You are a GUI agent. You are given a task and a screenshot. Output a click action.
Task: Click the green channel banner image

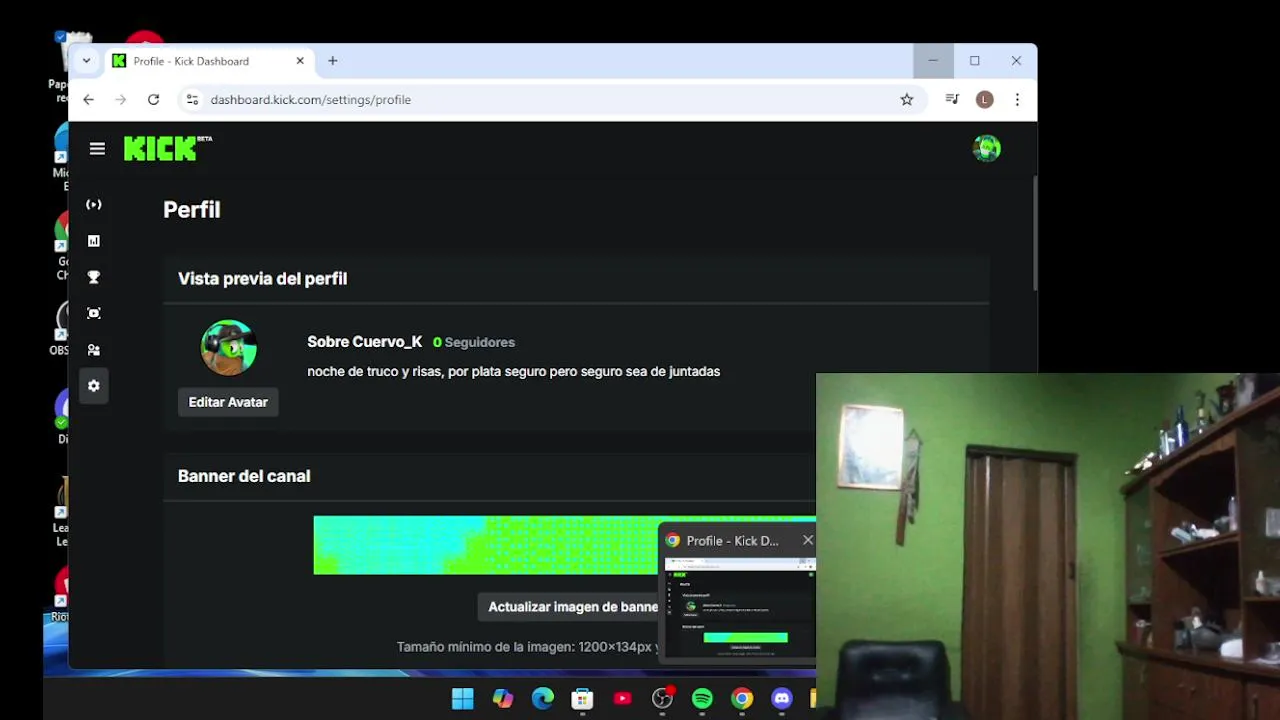point(564,545)
